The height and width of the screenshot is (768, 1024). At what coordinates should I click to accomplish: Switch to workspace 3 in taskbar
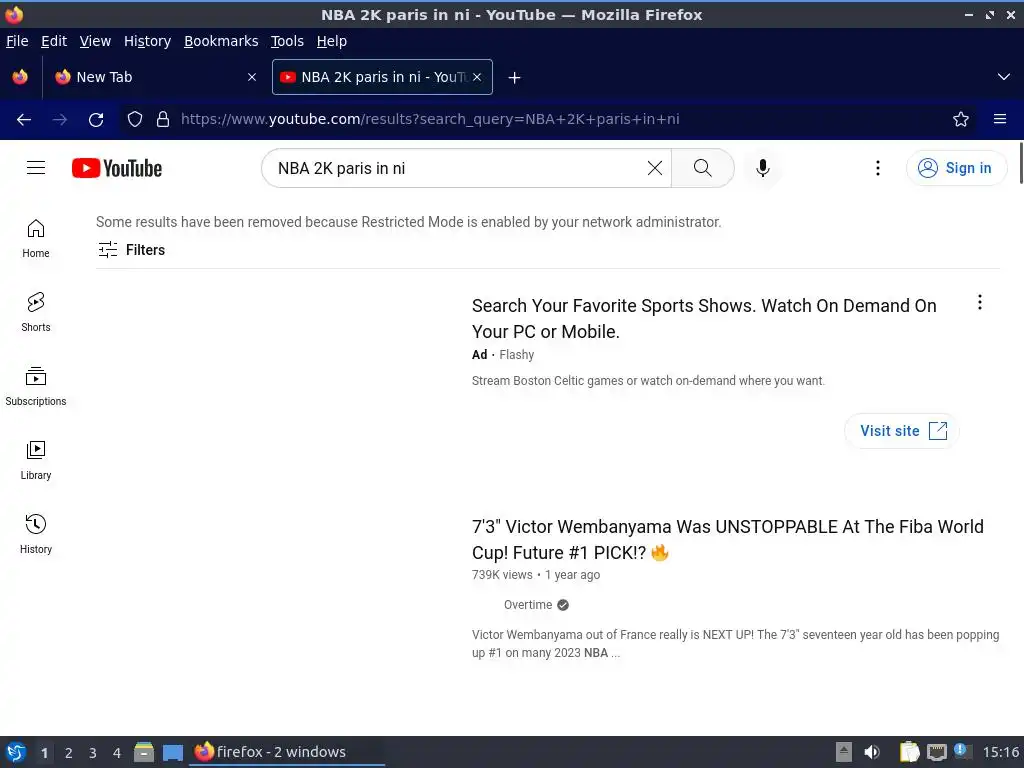coord(93,753)
